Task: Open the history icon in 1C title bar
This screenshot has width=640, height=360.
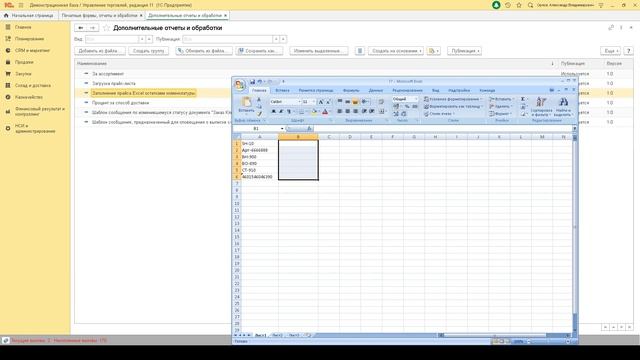Action: (508, 5)
